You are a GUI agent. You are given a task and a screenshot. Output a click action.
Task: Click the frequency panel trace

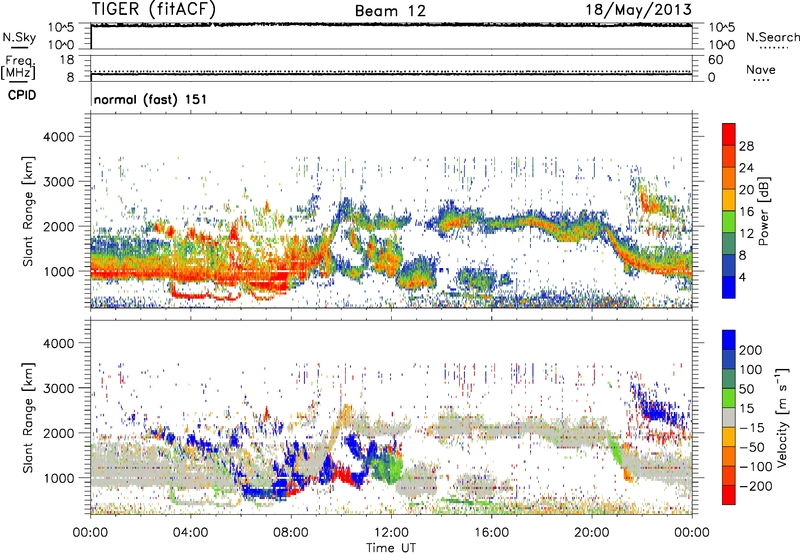[391, 74]
